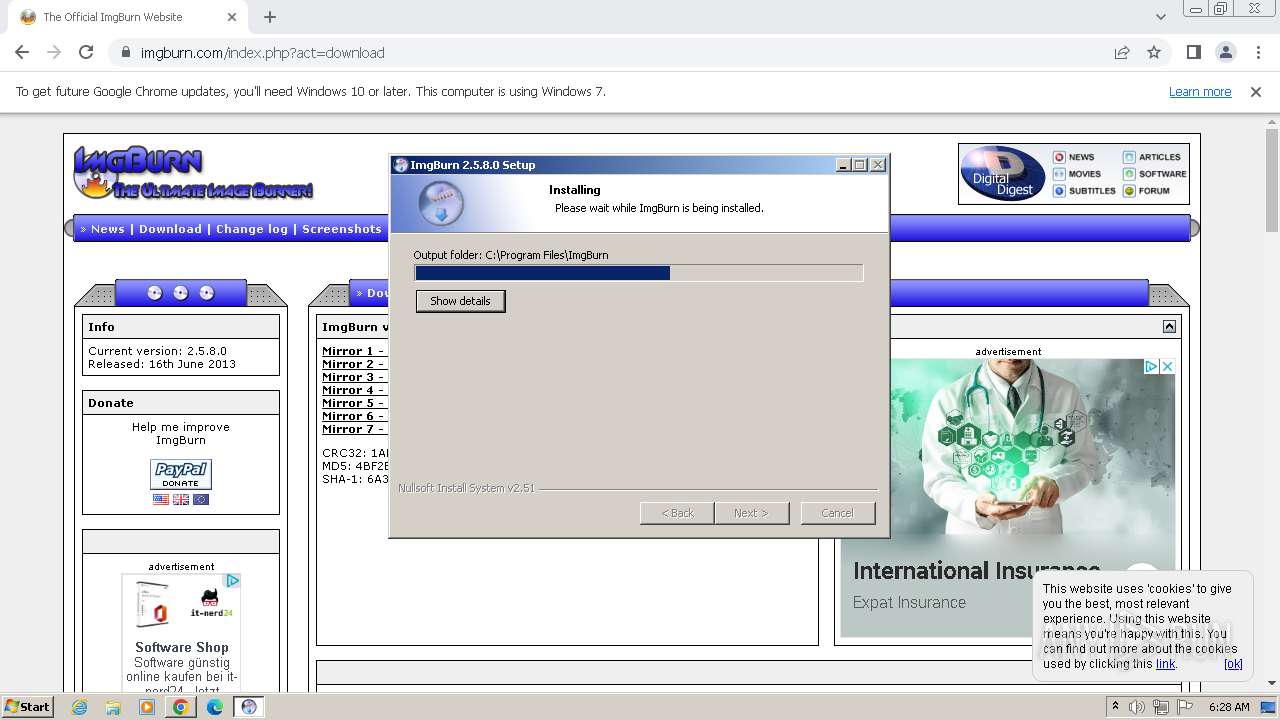Screen dimensions: 1280x720
Task: Open Windows Explorer from the taskbar
Action: pos(113,707)
